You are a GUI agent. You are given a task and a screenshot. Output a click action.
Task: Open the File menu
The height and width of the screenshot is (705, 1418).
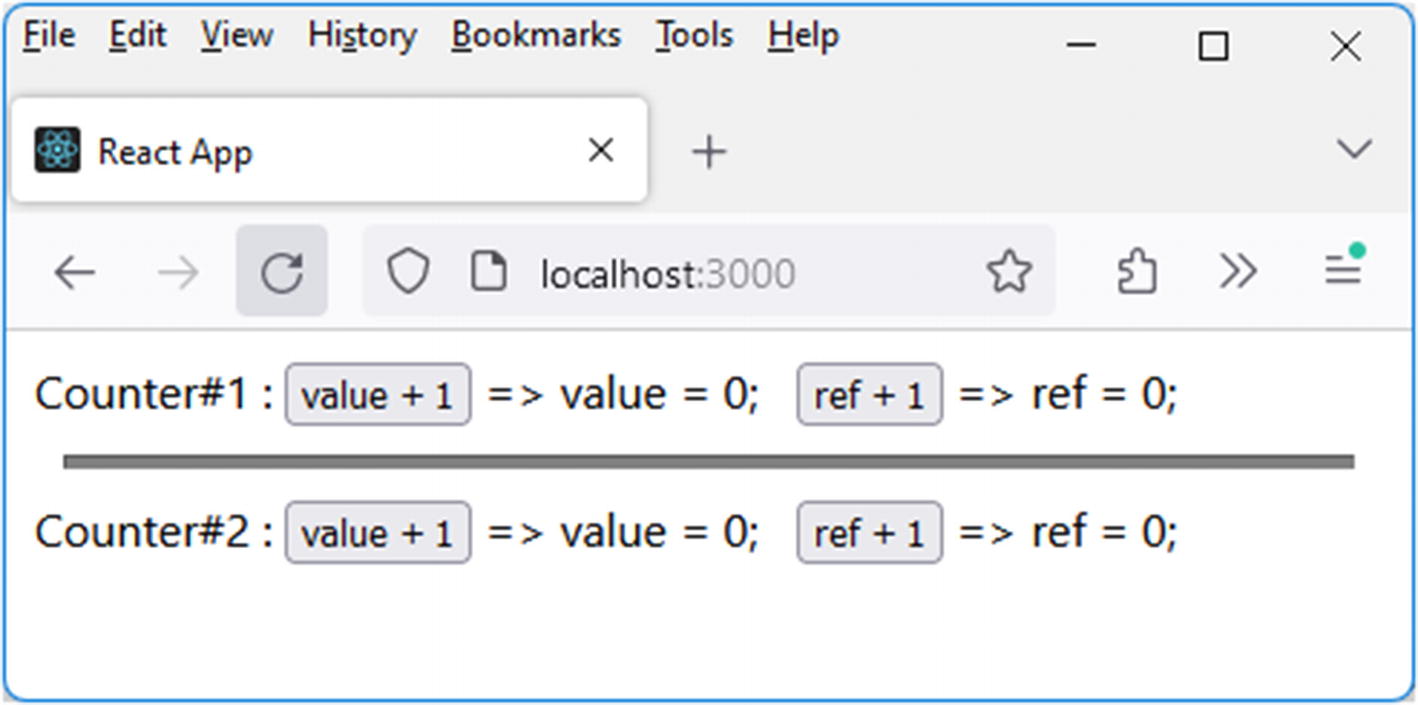coord(49,36)
